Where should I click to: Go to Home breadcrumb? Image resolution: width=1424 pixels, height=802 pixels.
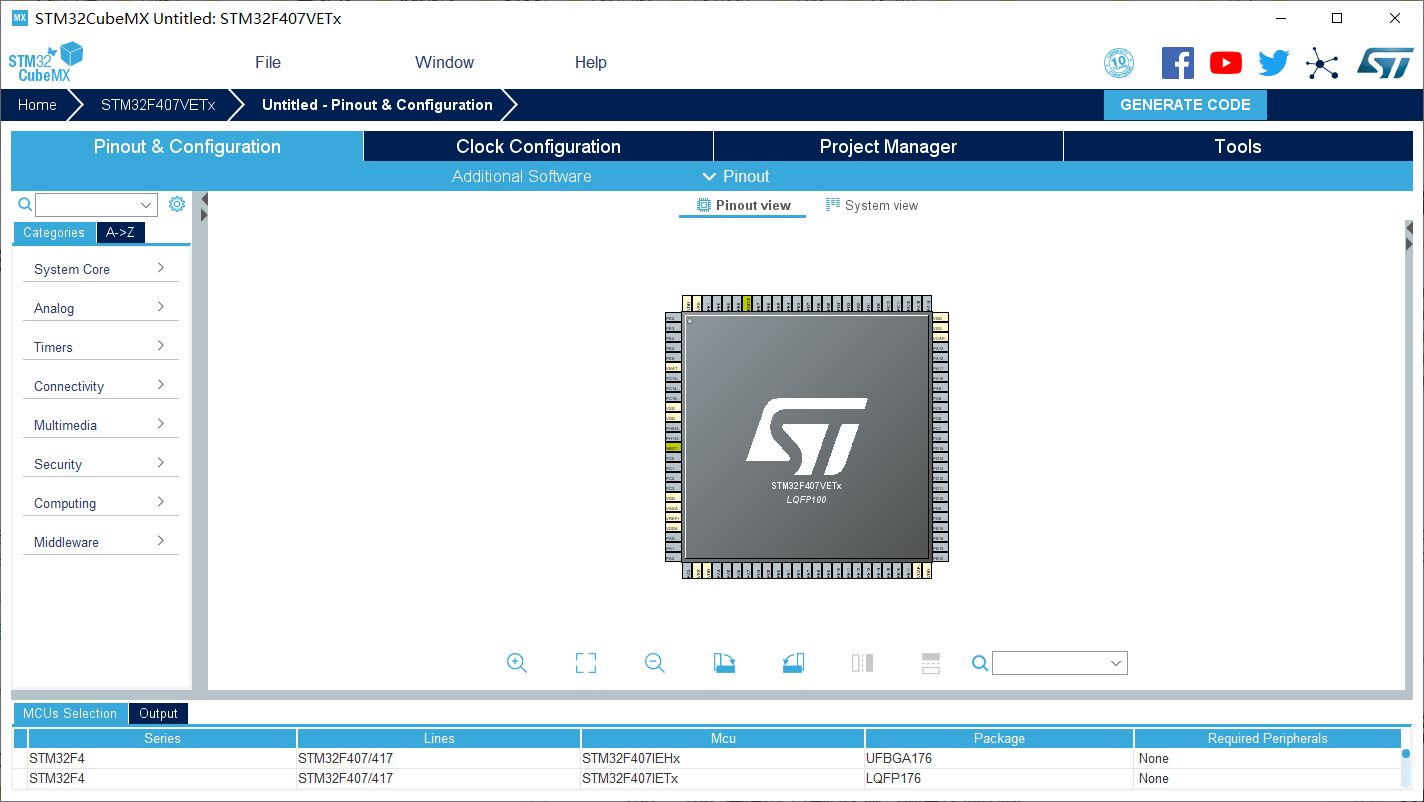[x=37, y=105]
